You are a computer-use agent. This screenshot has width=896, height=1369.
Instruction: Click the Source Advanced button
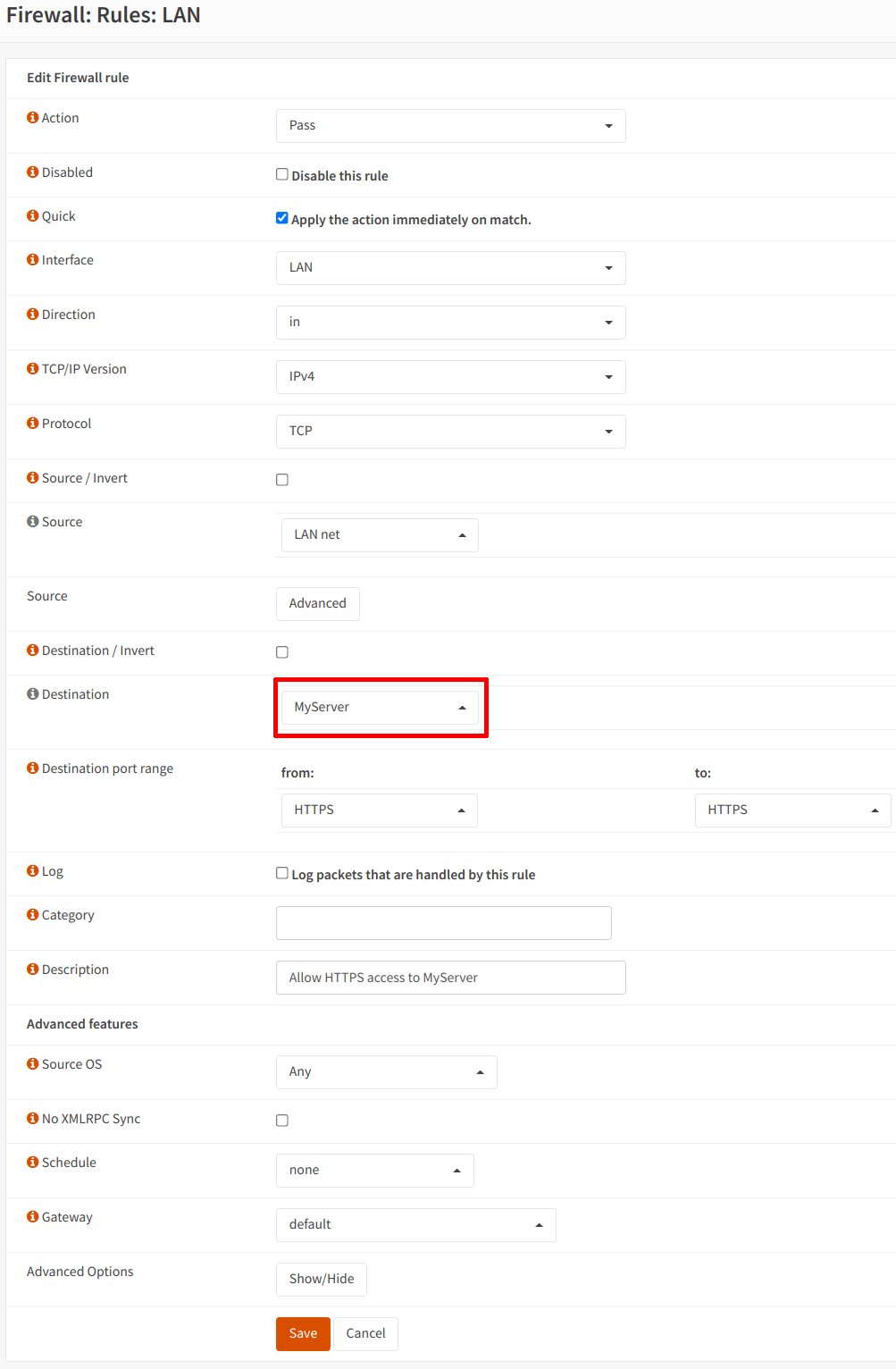point(317,604)
